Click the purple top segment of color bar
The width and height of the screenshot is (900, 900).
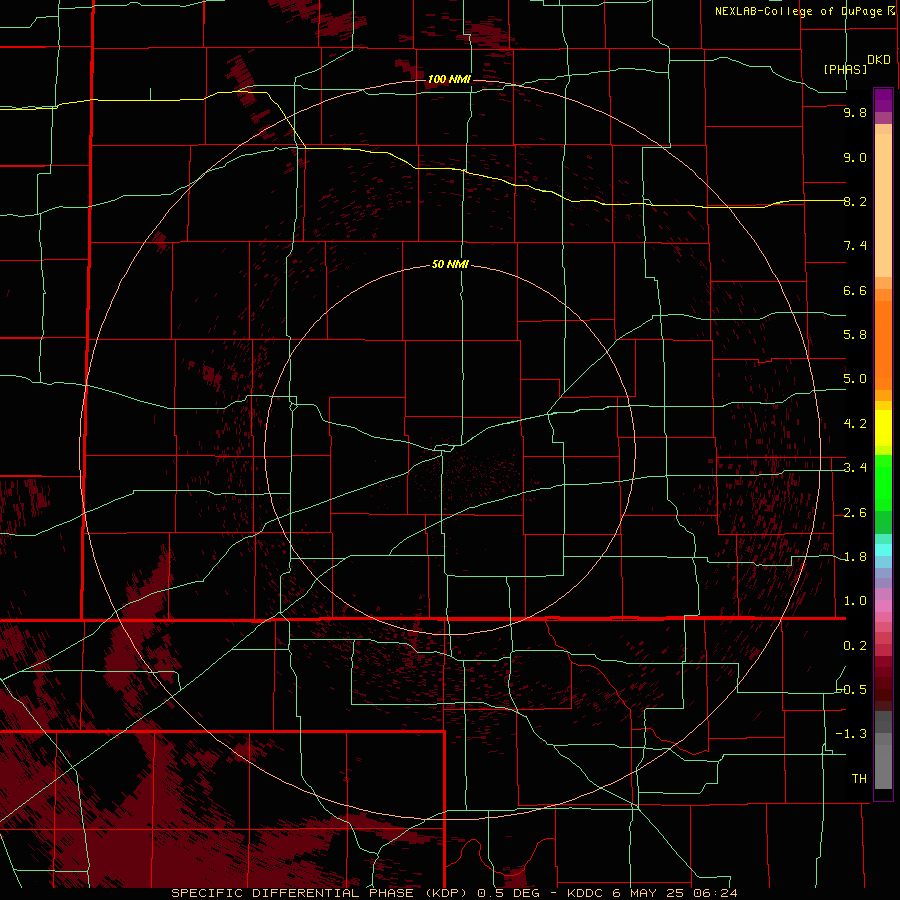coord(883,100)
